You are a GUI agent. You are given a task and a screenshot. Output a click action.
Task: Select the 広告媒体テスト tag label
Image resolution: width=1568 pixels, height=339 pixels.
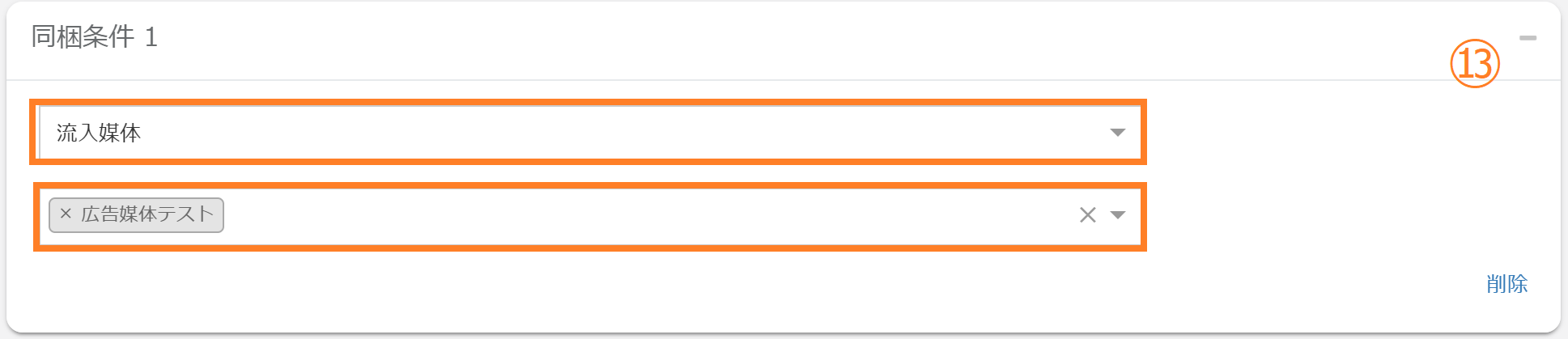click(147, 214)
